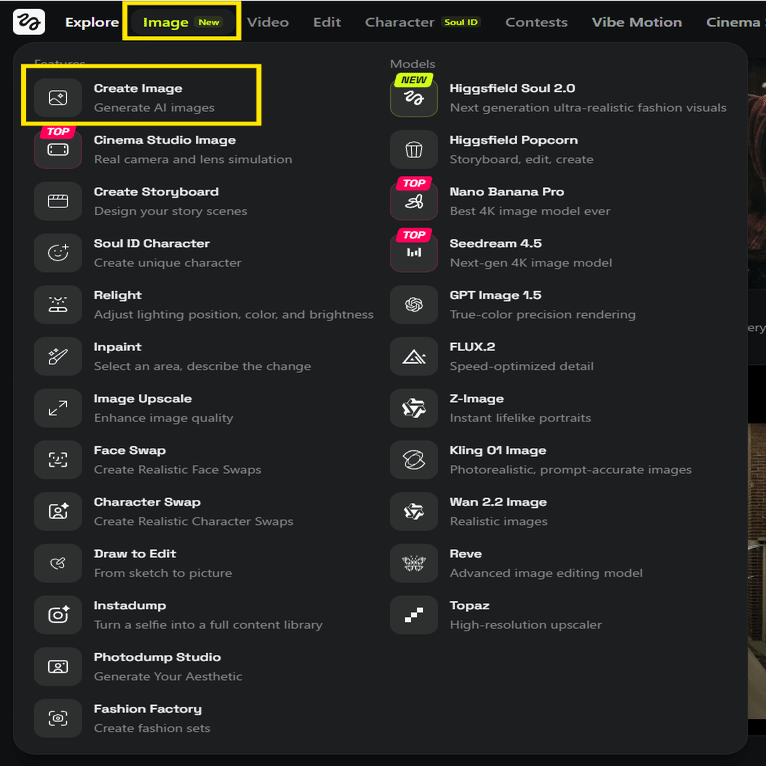This screenshot has width=766, height=766.
Task: Choose FLUX.2 model title
Action: (x=472, y=347)
